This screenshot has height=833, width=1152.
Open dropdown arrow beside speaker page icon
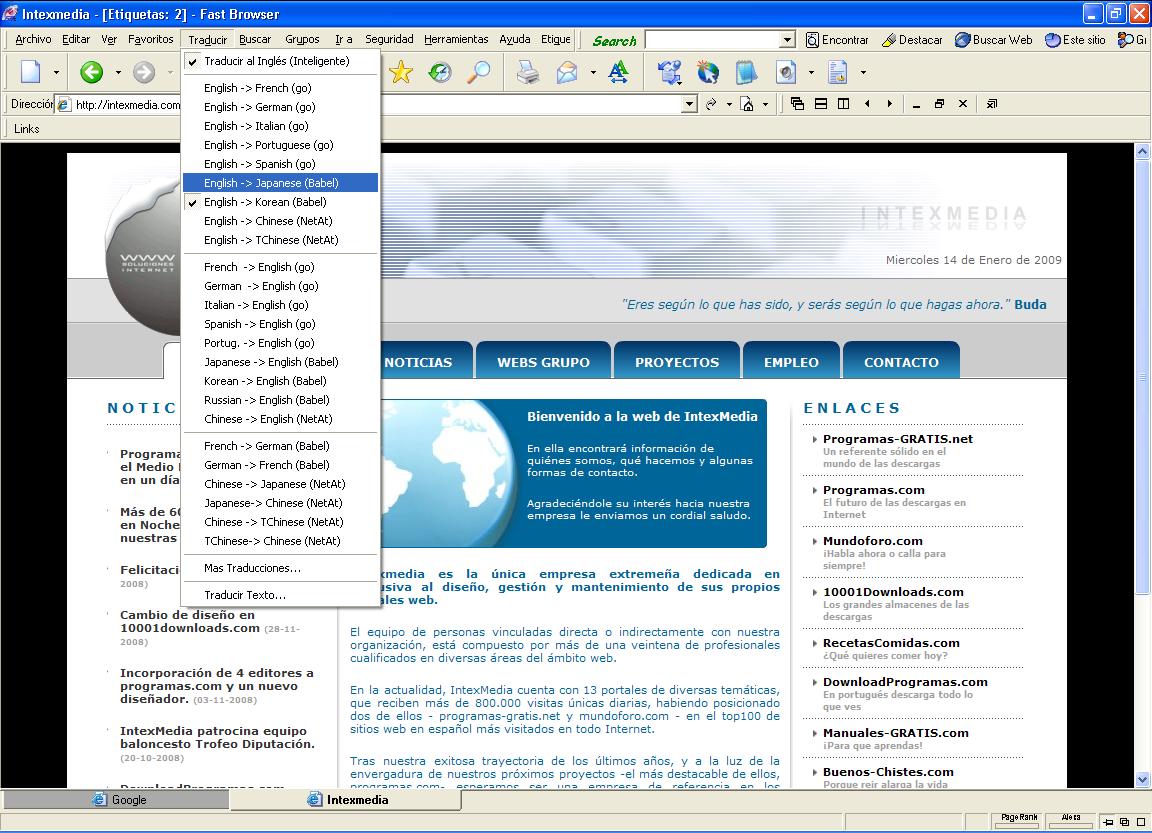[811, 72]
